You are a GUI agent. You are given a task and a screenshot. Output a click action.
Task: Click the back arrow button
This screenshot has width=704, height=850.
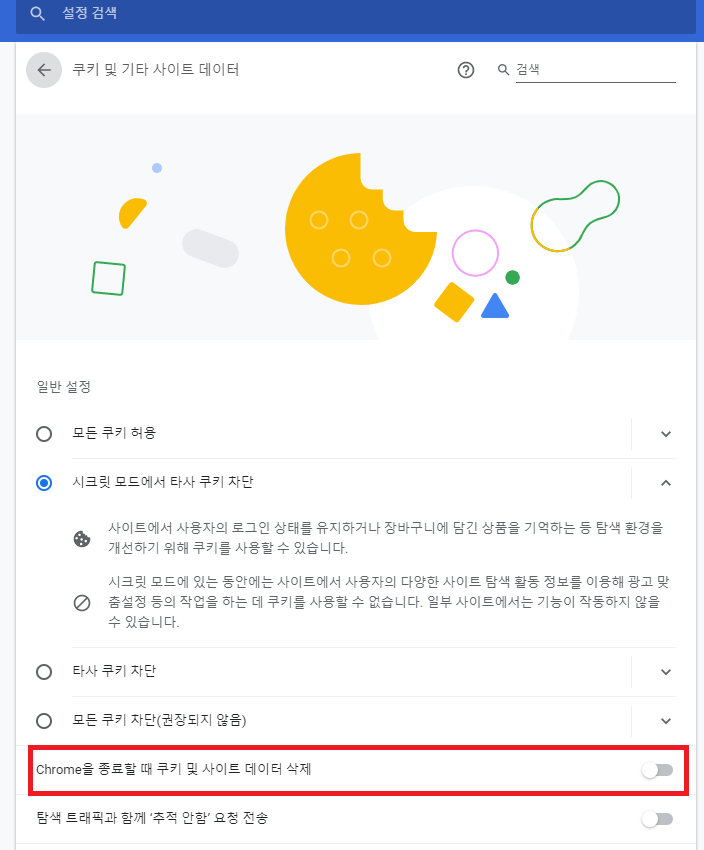tap(44, 70)
